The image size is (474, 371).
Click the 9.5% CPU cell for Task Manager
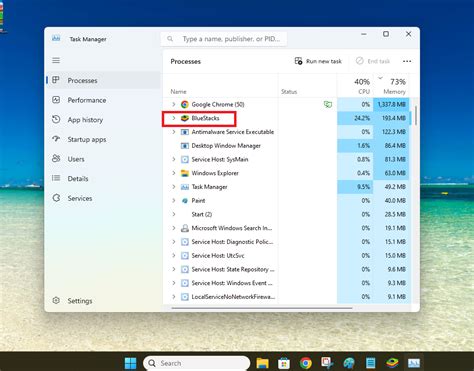pos(355,187)
